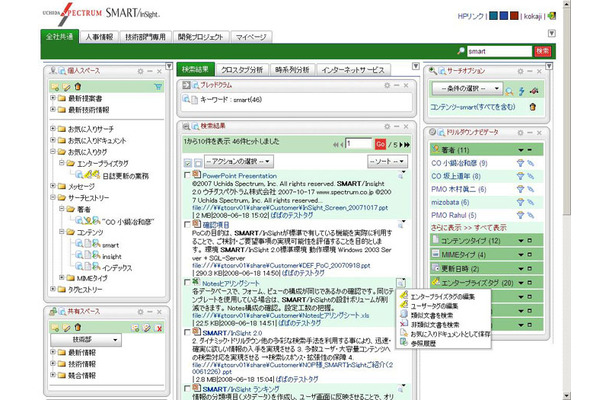The image size is (610, 400).
Task: Expand the 最新提案書 folder
Action: pyautogui.click(x=53, y=98)
